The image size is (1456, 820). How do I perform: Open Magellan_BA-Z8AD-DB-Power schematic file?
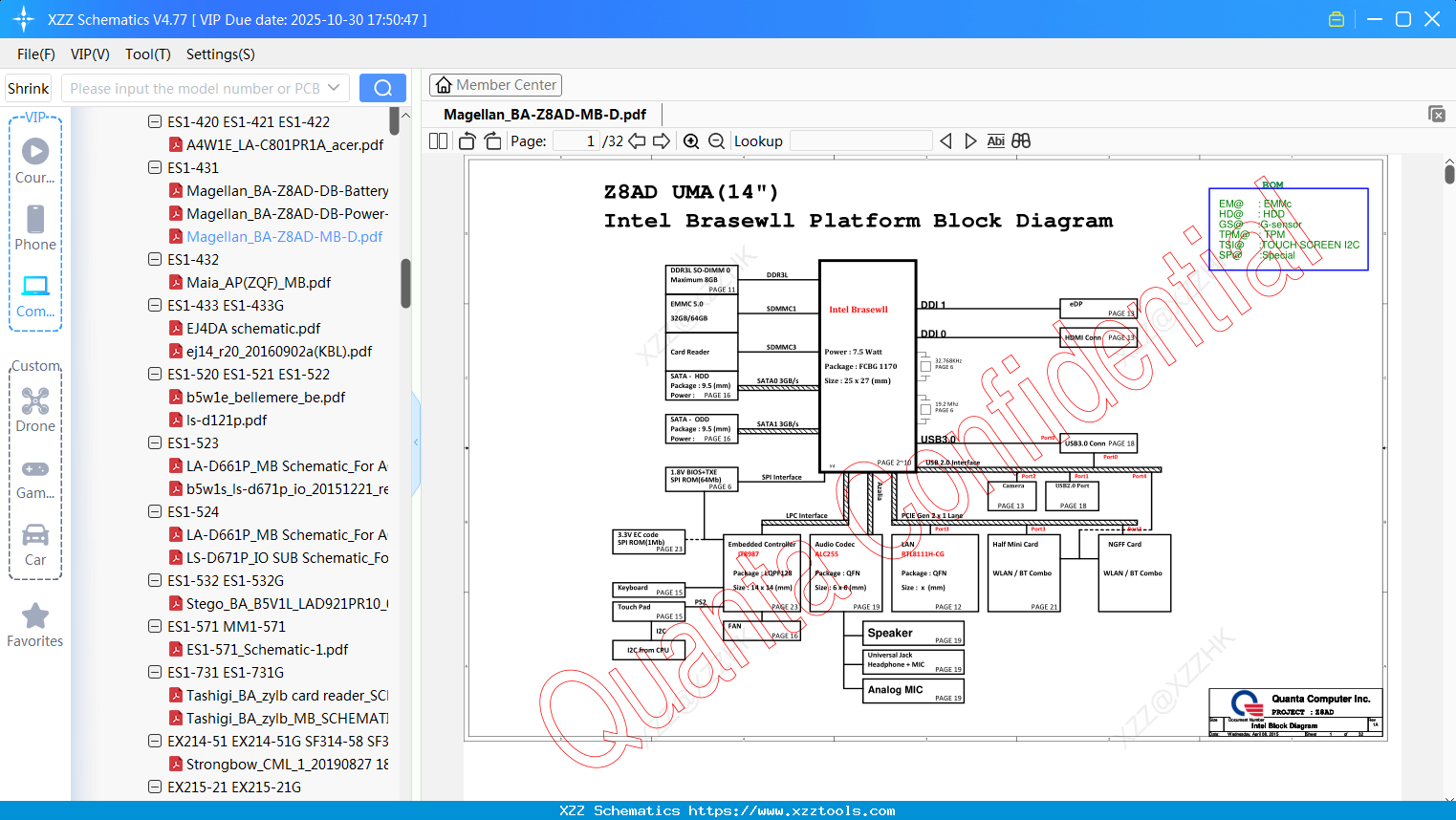[x=287, y=213]
